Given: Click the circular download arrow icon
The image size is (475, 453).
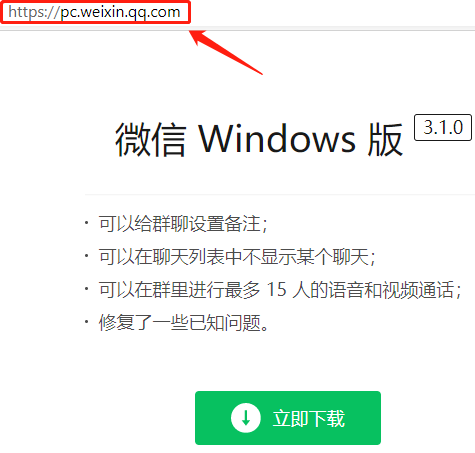Looking at the screenshot, I should (246, 418).
